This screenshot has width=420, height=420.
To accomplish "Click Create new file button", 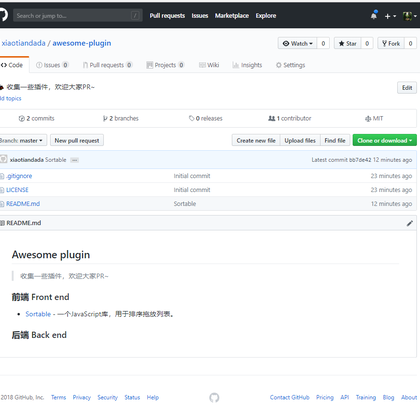I will (x=256, y=140).
